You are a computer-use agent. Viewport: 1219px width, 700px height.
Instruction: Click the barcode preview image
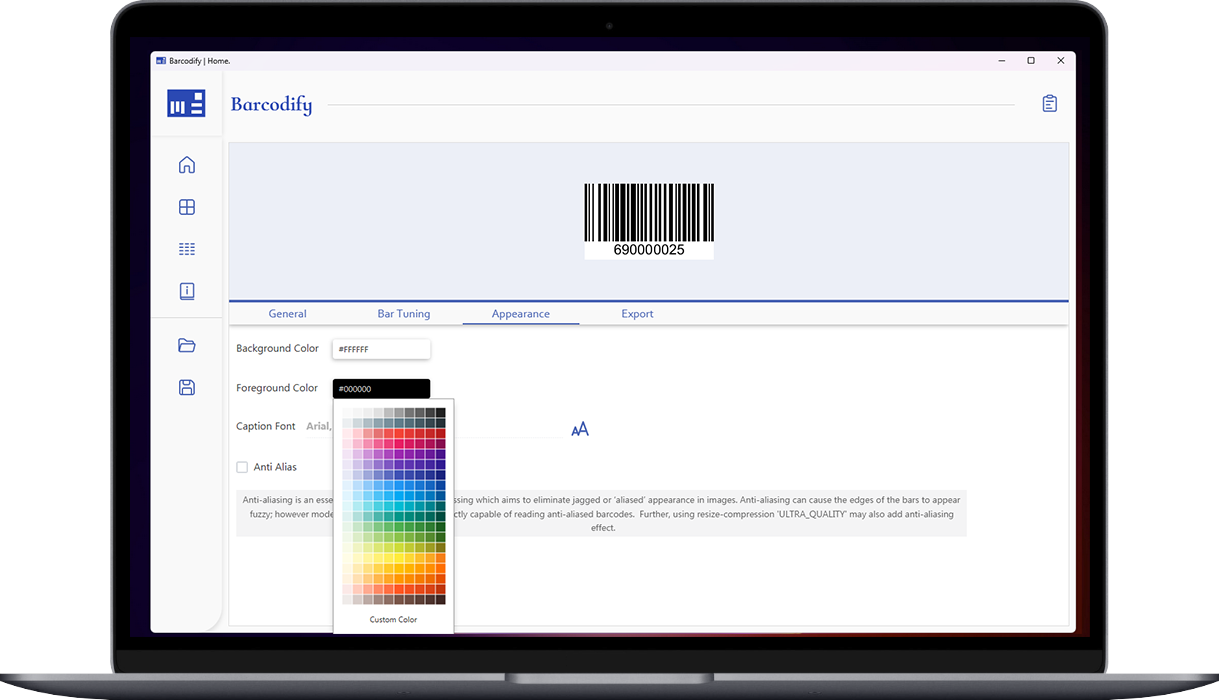point(648,218)
